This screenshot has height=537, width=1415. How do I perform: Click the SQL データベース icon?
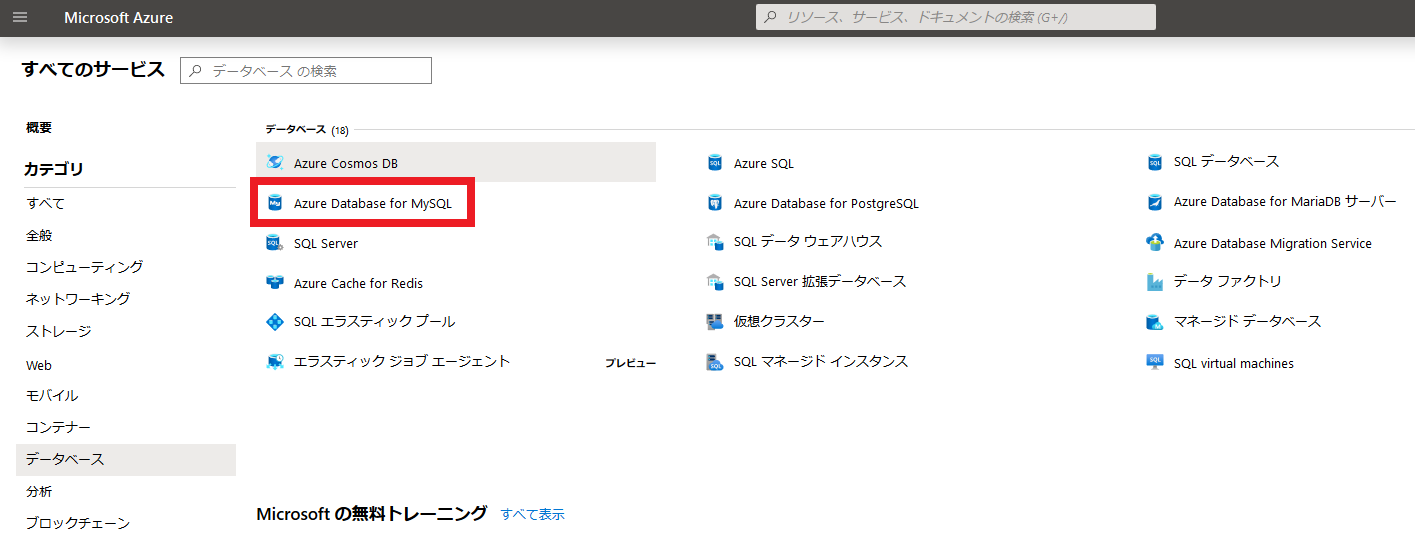[x=1155, y=162]
